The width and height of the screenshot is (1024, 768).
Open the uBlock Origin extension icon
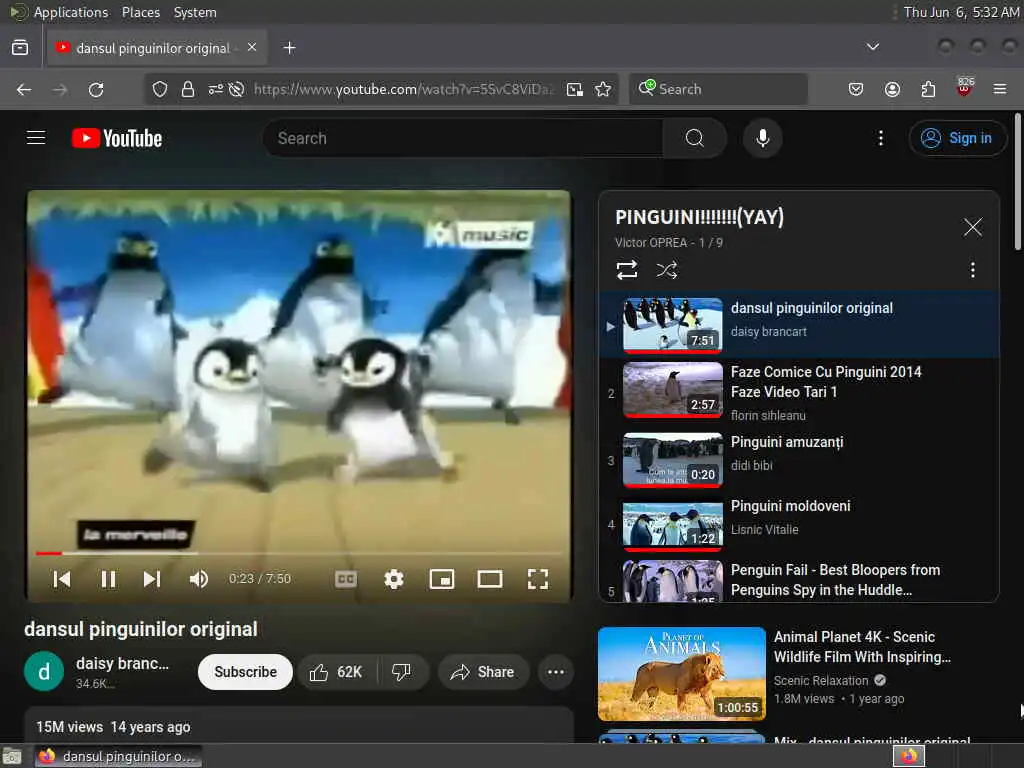(965, 88)
